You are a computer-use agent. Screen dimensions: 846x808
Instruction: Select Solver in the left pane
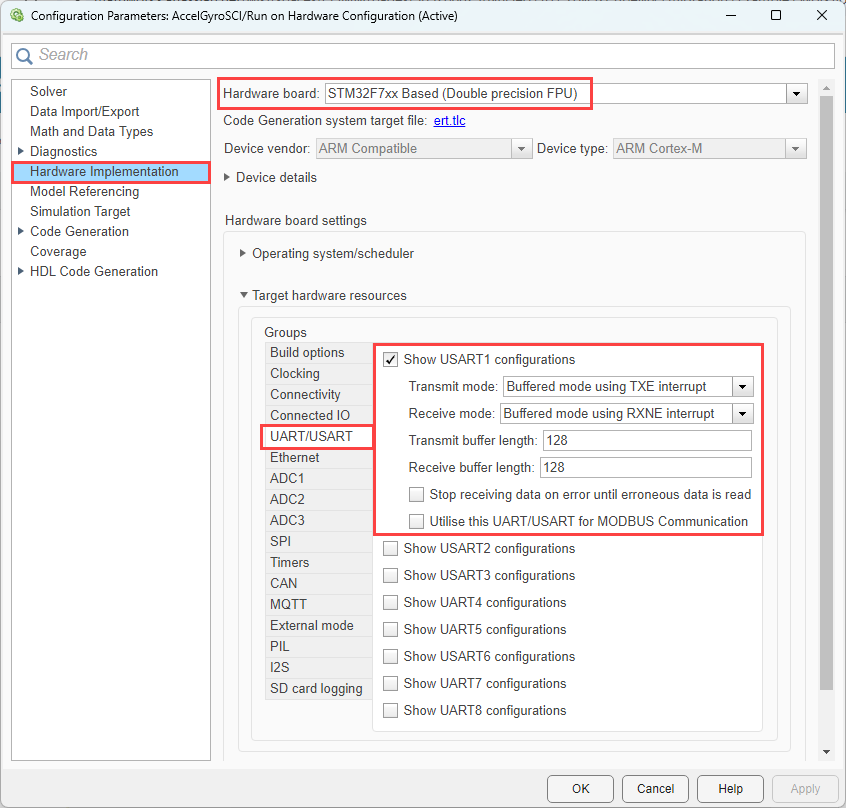(48, 91)
